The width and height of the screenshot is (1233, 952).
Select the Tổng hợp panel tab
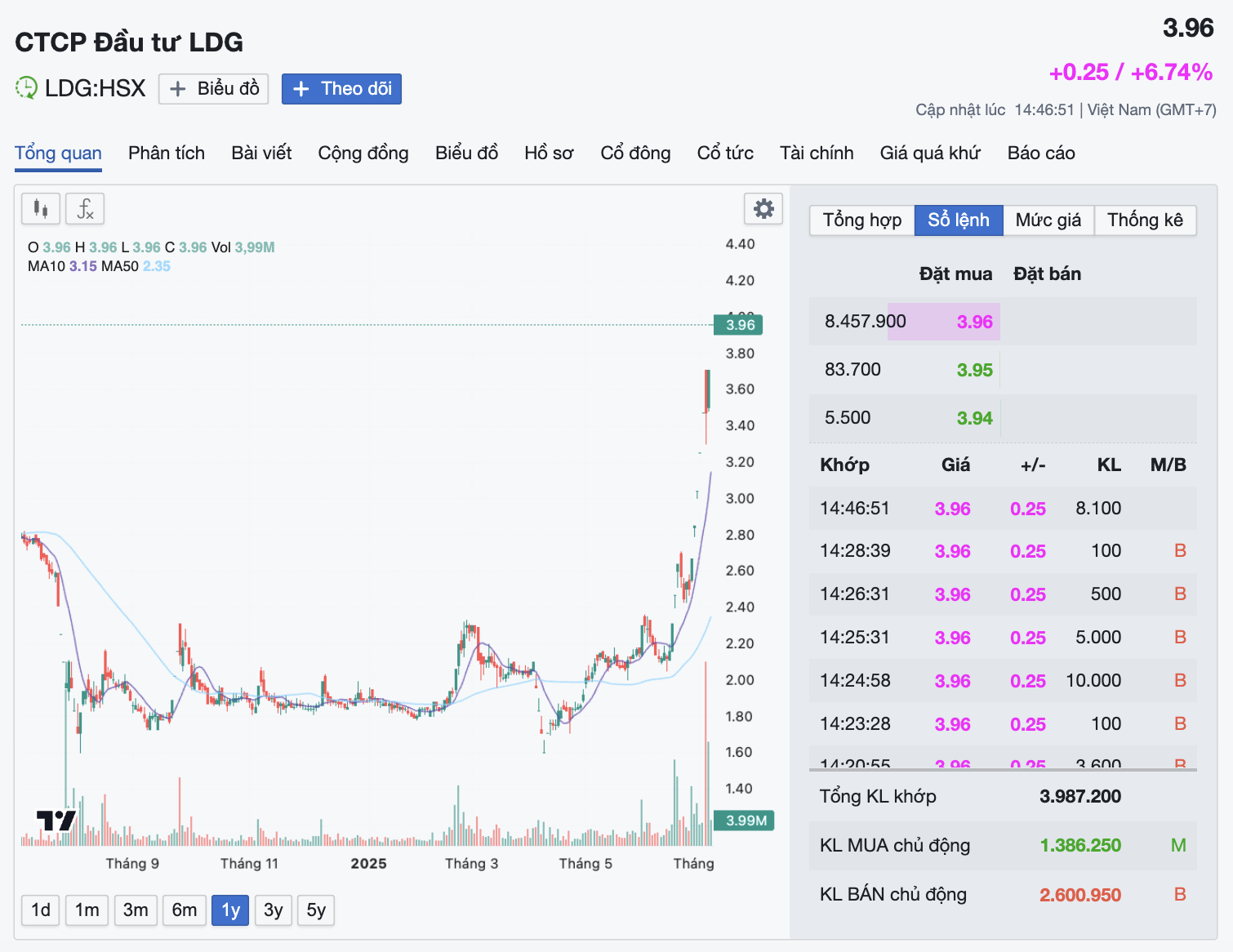[x=862, y=220]
